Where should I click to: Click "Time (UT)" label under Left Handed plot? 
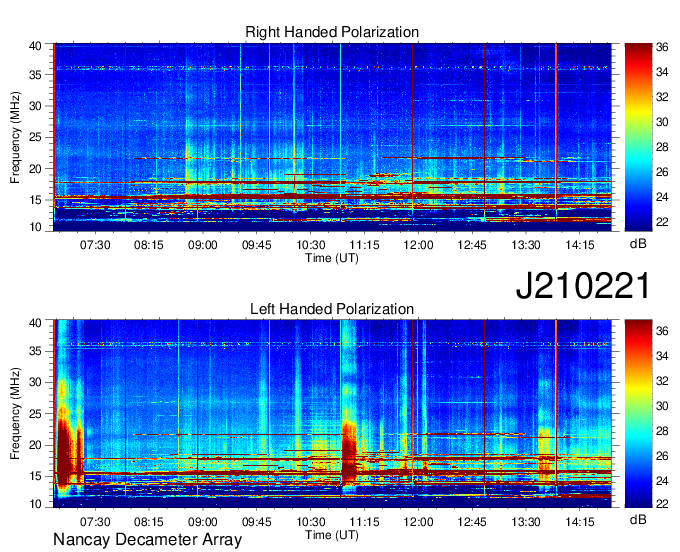[332, 535]
